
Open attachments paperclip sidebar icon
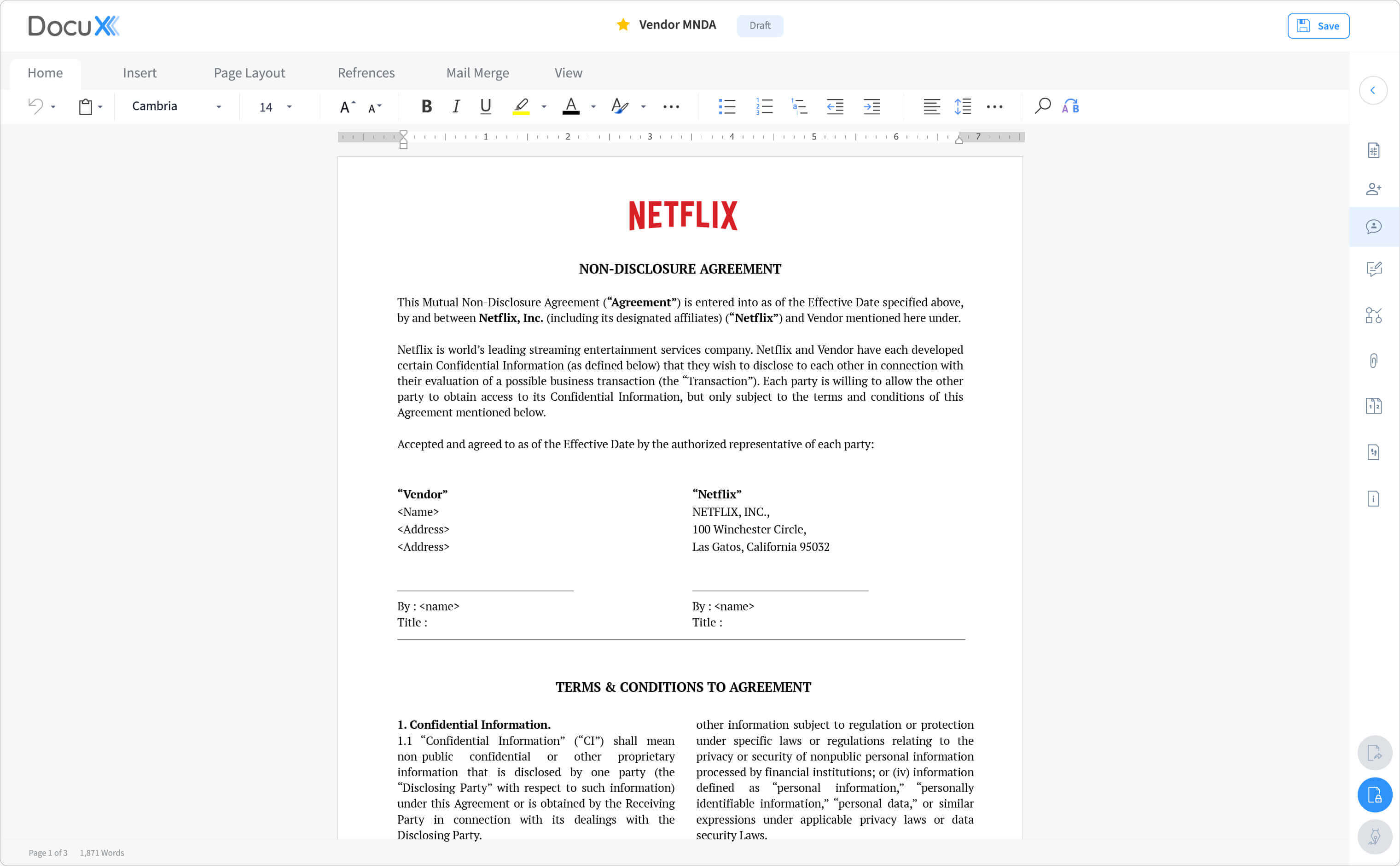coord(1373,361)
